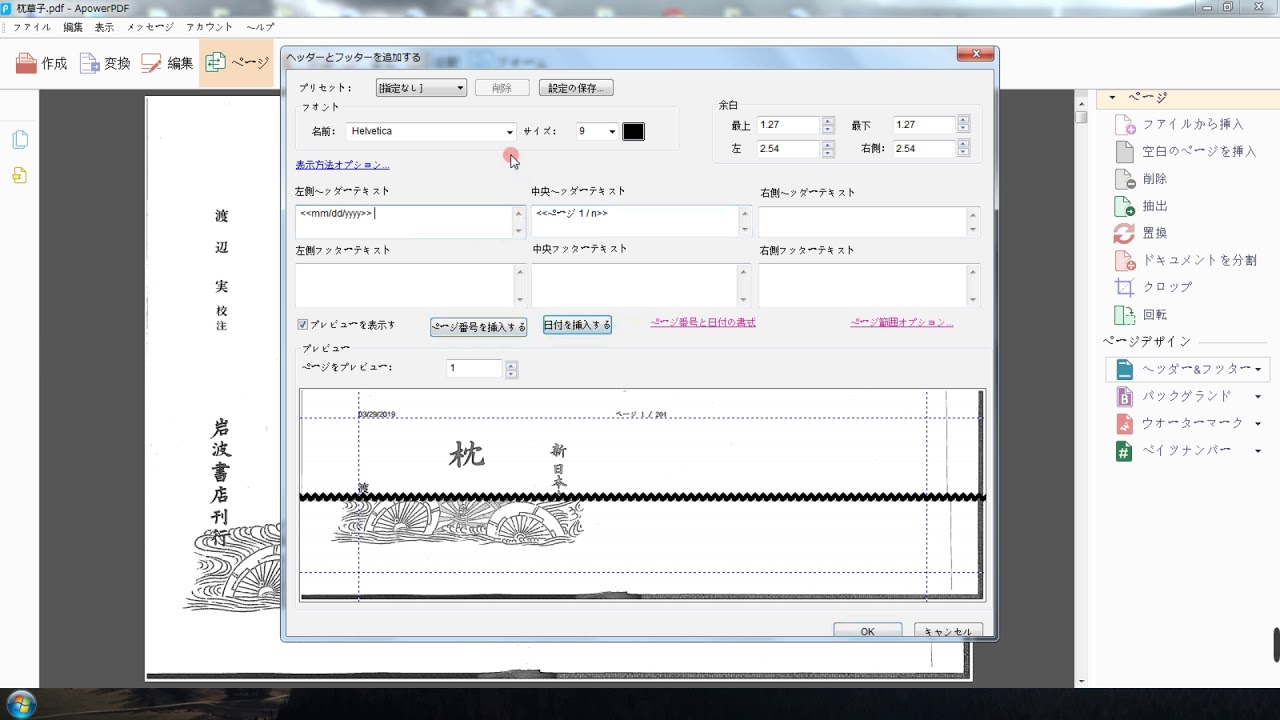
Task: Click the OK button
Action: tap(867, 631)
